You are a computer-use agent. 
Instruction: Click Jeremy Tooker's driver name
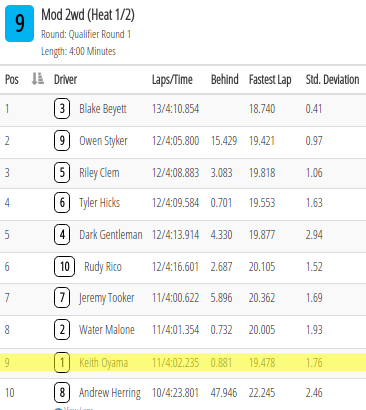107,298
